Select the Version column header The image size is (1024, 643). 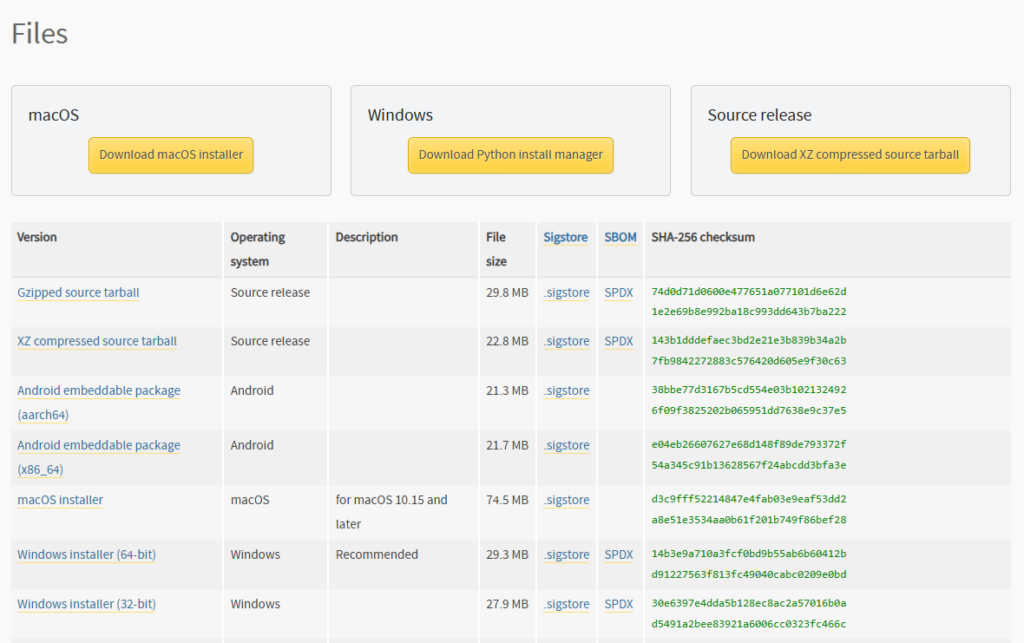point(37,238)
